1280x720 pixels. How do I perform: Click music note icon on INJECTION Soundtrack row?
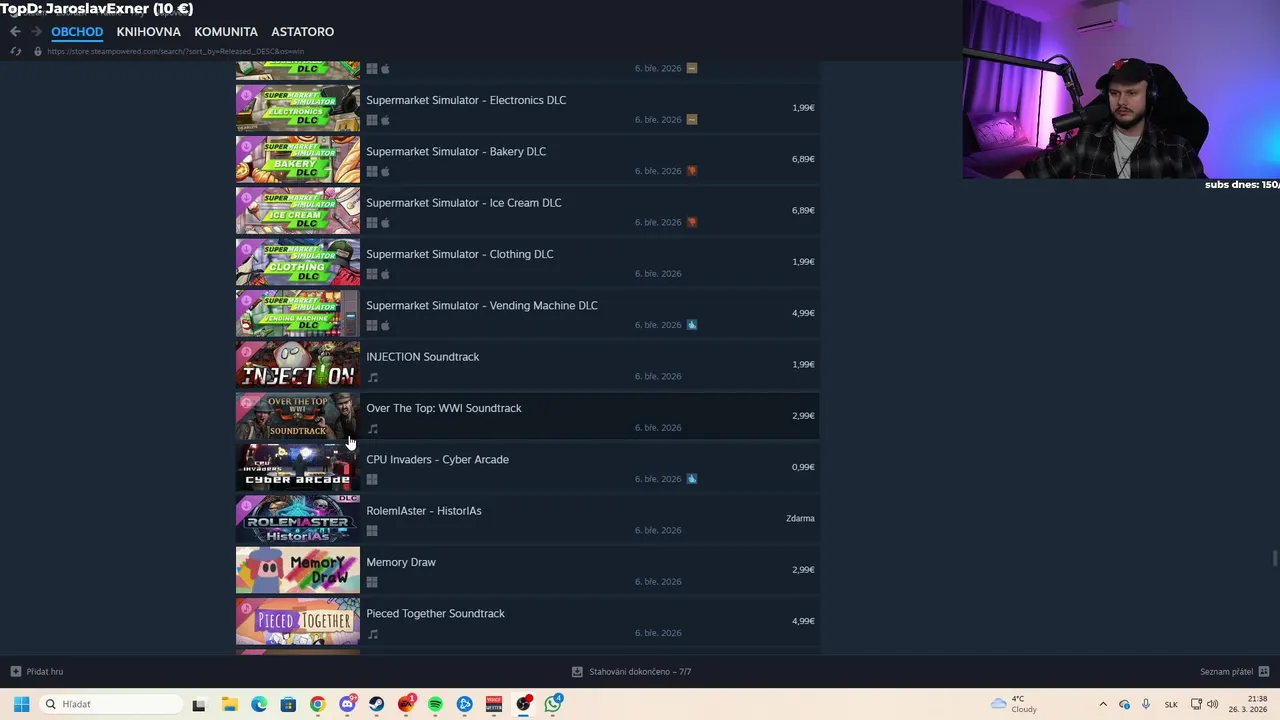(372, 377)
